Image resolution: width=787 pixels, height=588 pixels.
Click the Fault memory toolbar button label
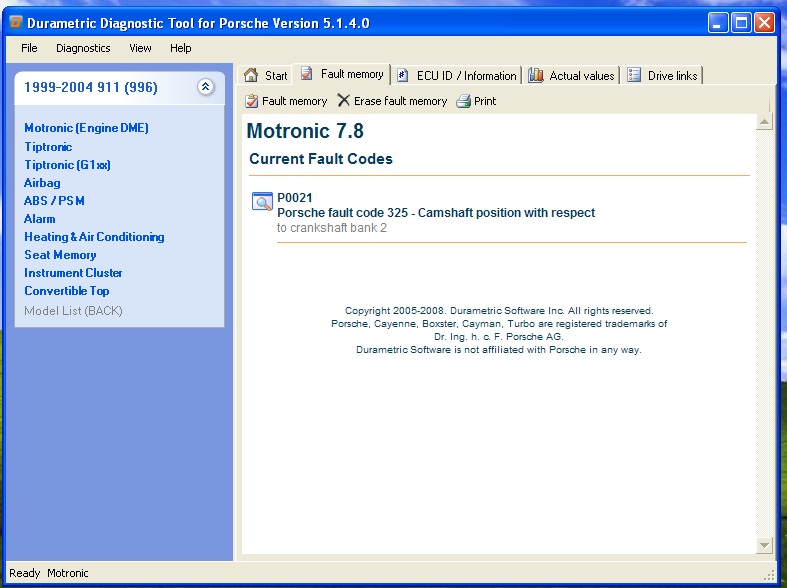coord(294,101)
